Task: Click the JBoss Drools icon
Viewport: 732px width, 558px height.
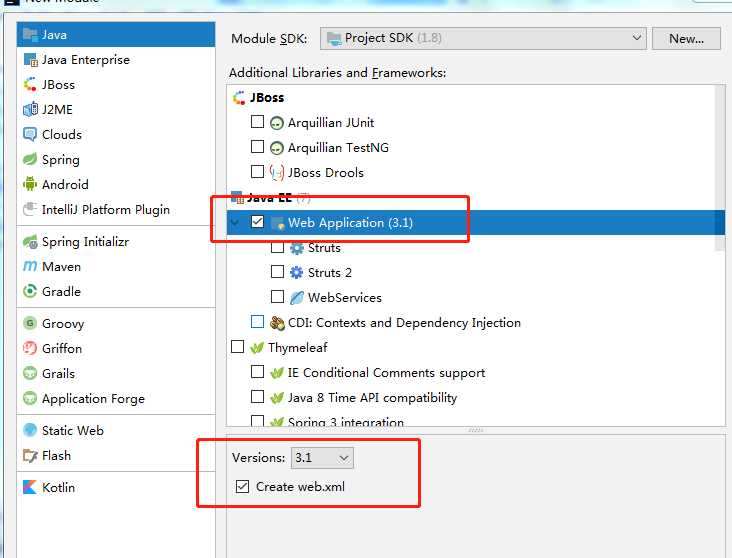Action: pos(277,173)
